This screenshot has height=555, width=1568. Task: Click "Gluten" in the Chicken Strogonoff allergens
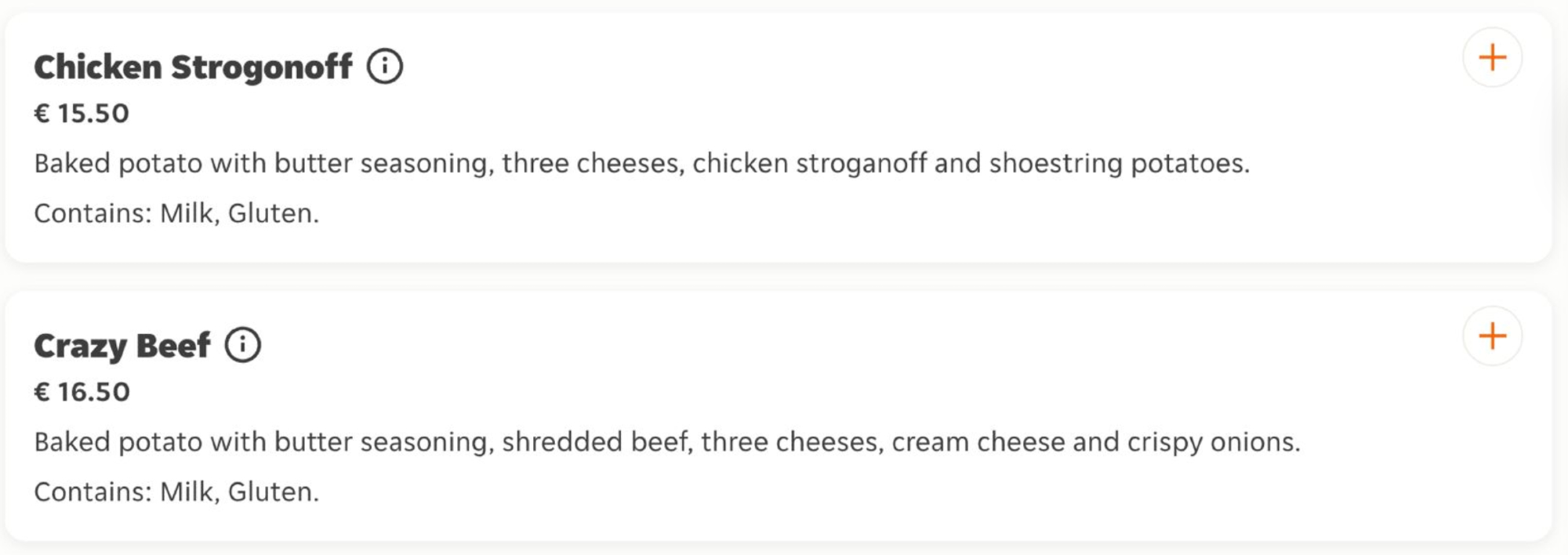pos(271,213)
